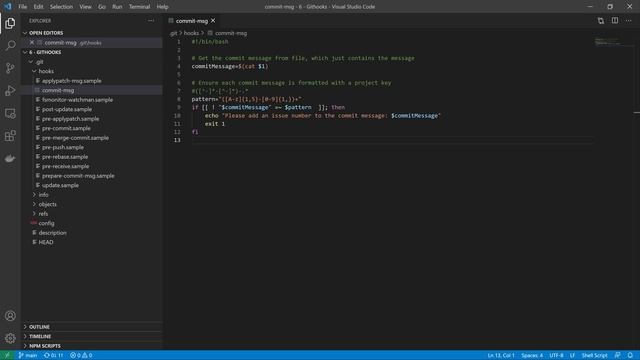Viewport: 640px width, 360px height.
Task: Open the Explorer view in activity bar
Action: point(10,23)
